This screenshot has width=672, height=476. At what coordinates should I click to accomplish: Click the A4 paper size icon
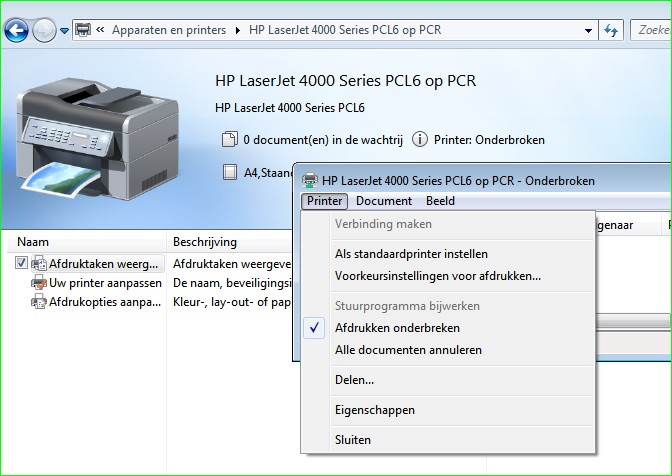pos(230,172)
